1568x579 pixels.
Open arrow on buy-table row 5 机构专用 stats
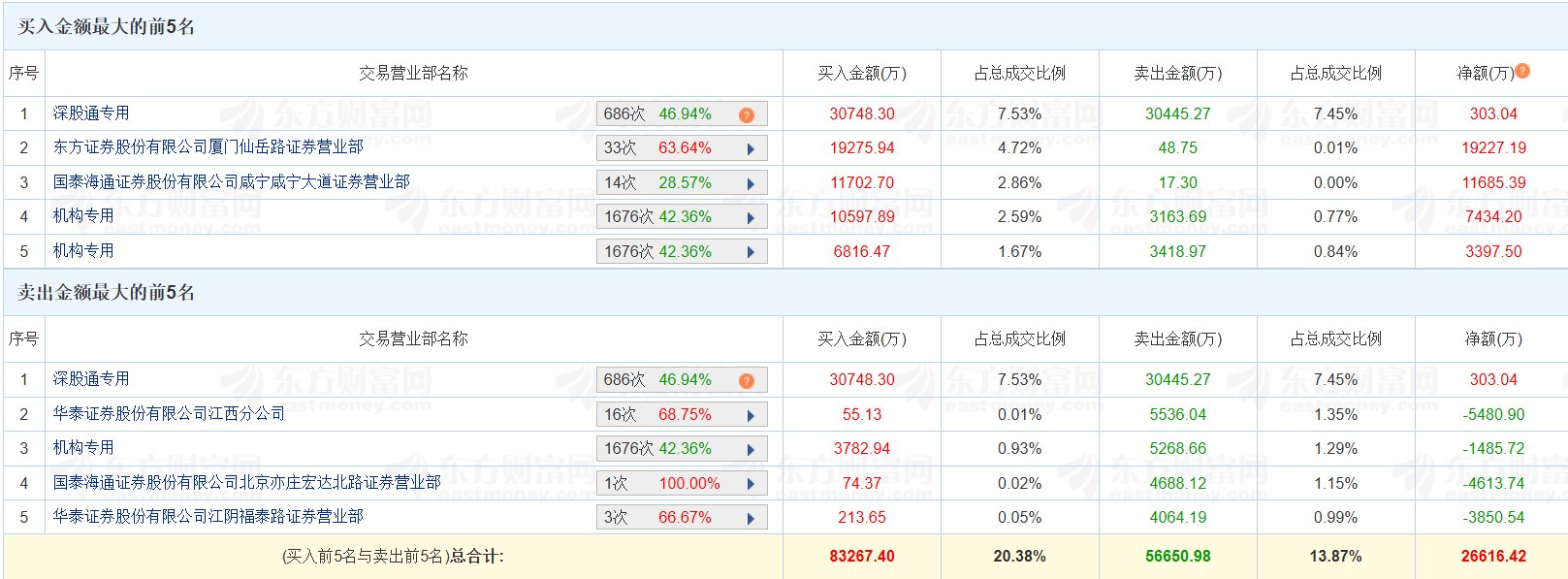click(751, 252)
